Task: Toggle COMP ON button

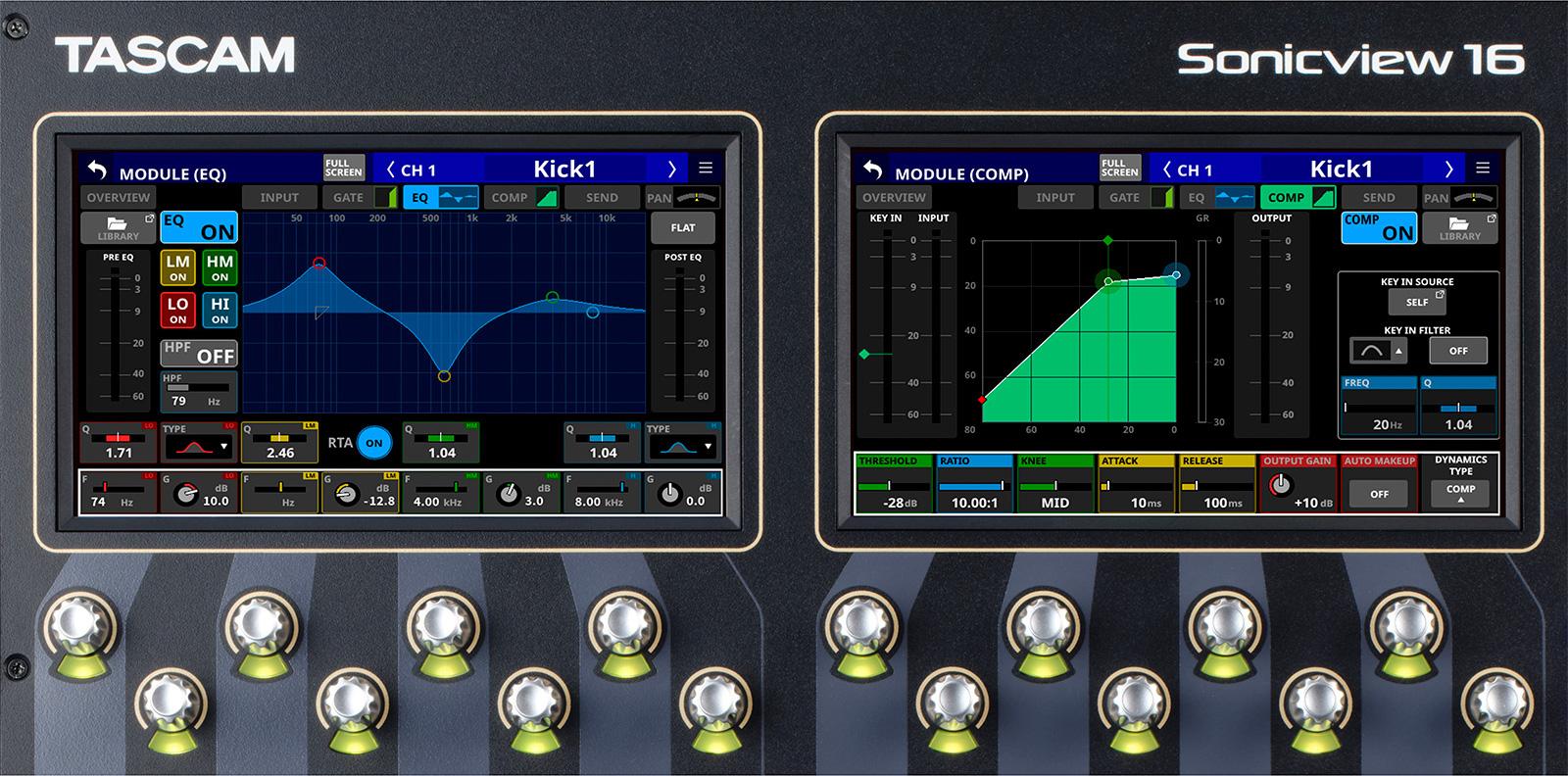Action: click(x=1380, y=227)
